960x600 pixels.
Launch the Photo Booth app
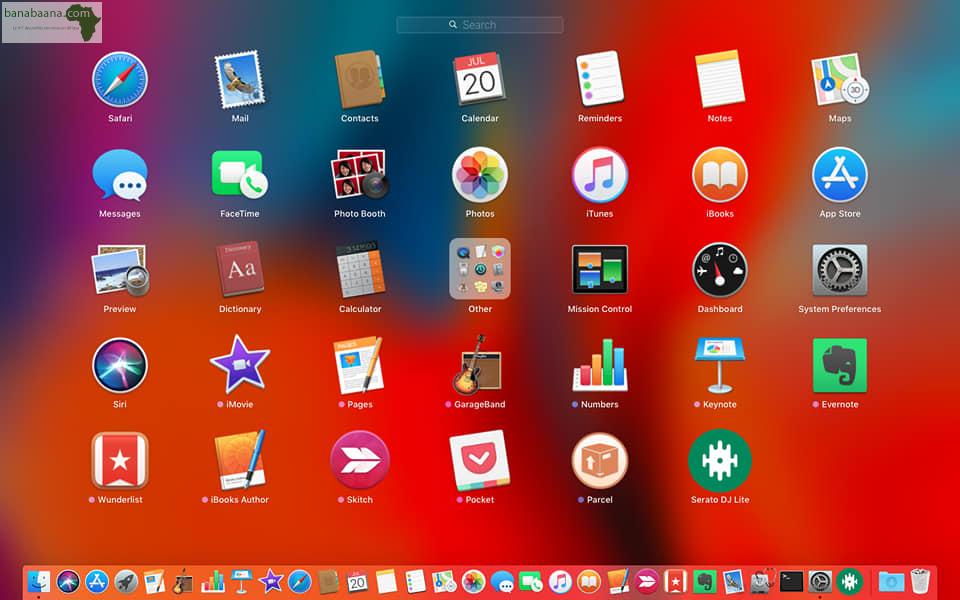pos(359,175)
